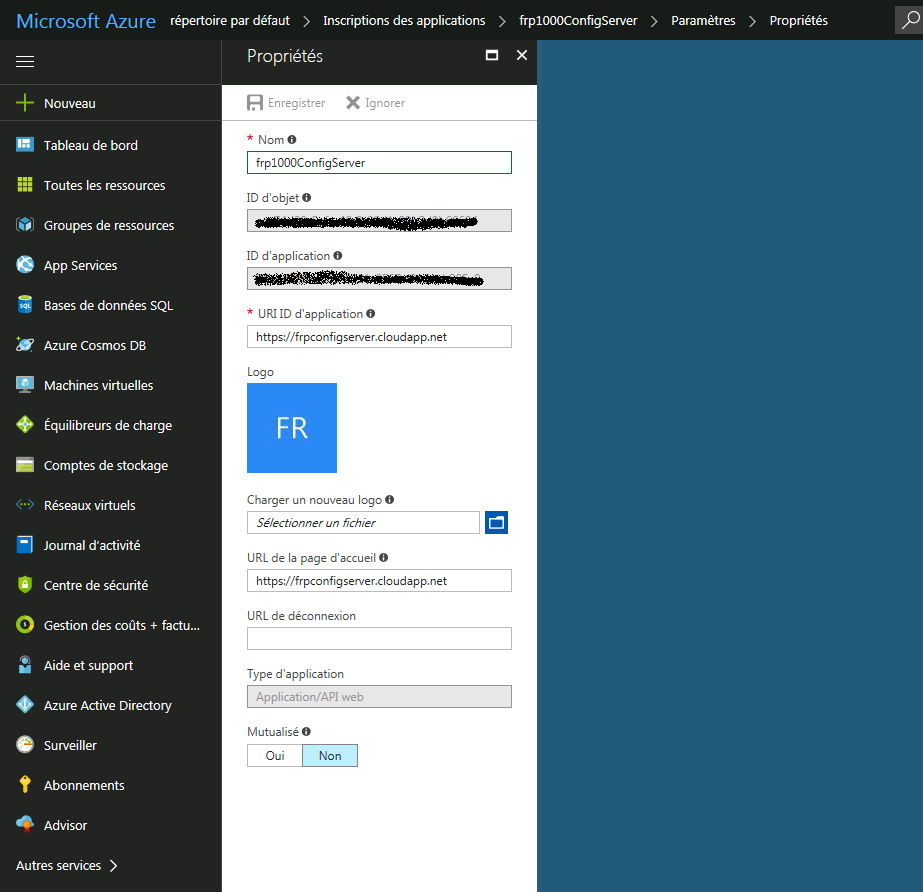Open the Gestion des coûts icon
This screenshot has width=923, height=892.
(25, 625)
